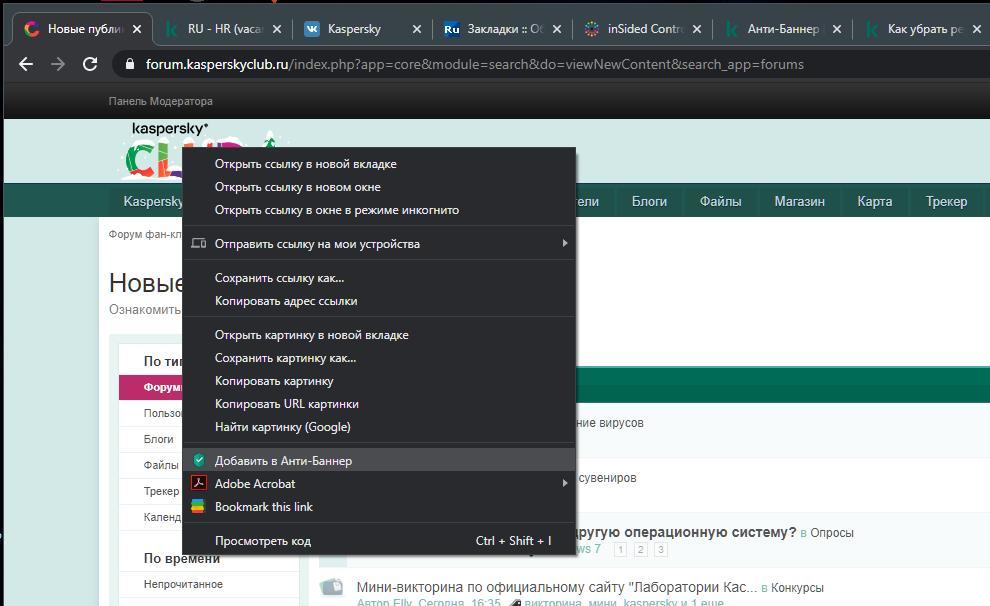
Task: Reload the page with the refresh icon
Action: (x=90, y=64)
